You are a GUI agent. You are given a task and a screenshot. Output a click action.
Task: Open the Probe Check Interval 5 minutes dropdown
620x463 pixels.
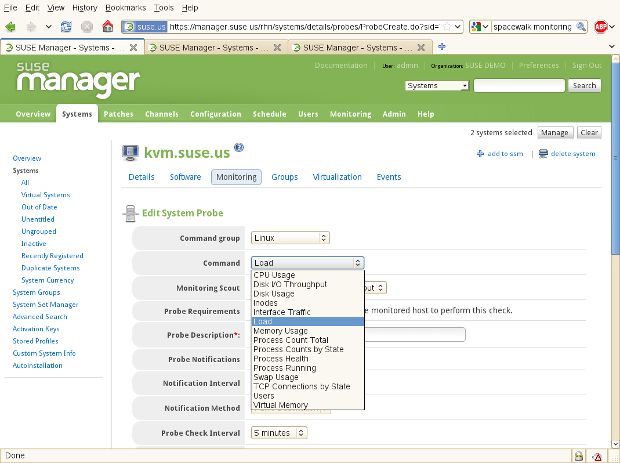[x=279, y=433]
